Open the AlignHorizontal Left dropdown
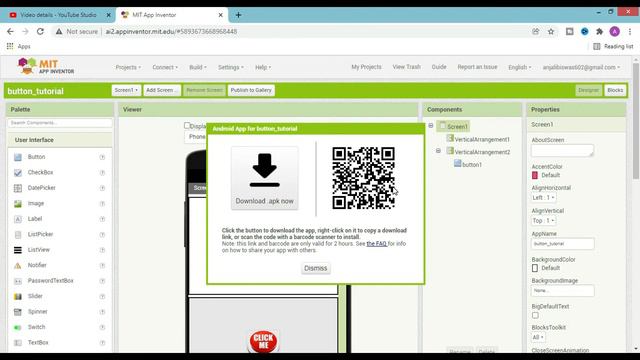The height and width of the screenshot is (360, 640). [x=543, y=198]
